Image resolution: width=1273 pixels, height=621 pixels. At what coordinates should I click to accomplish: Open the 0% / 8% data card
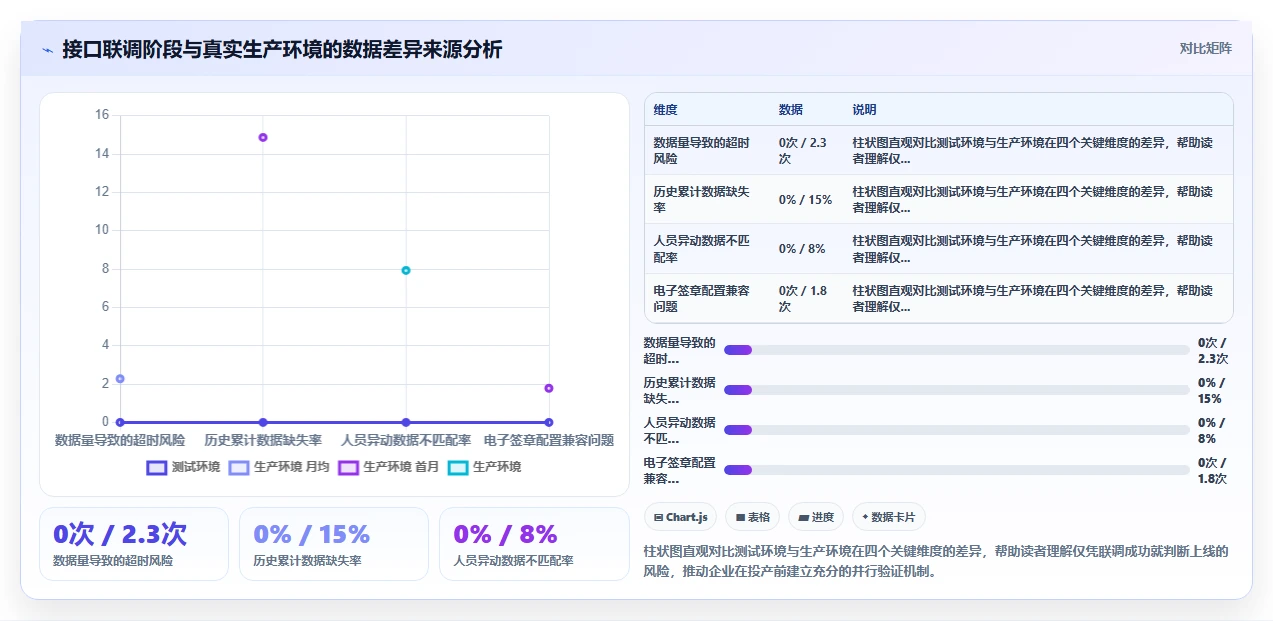pyautogui.click(x=534, y=544)
